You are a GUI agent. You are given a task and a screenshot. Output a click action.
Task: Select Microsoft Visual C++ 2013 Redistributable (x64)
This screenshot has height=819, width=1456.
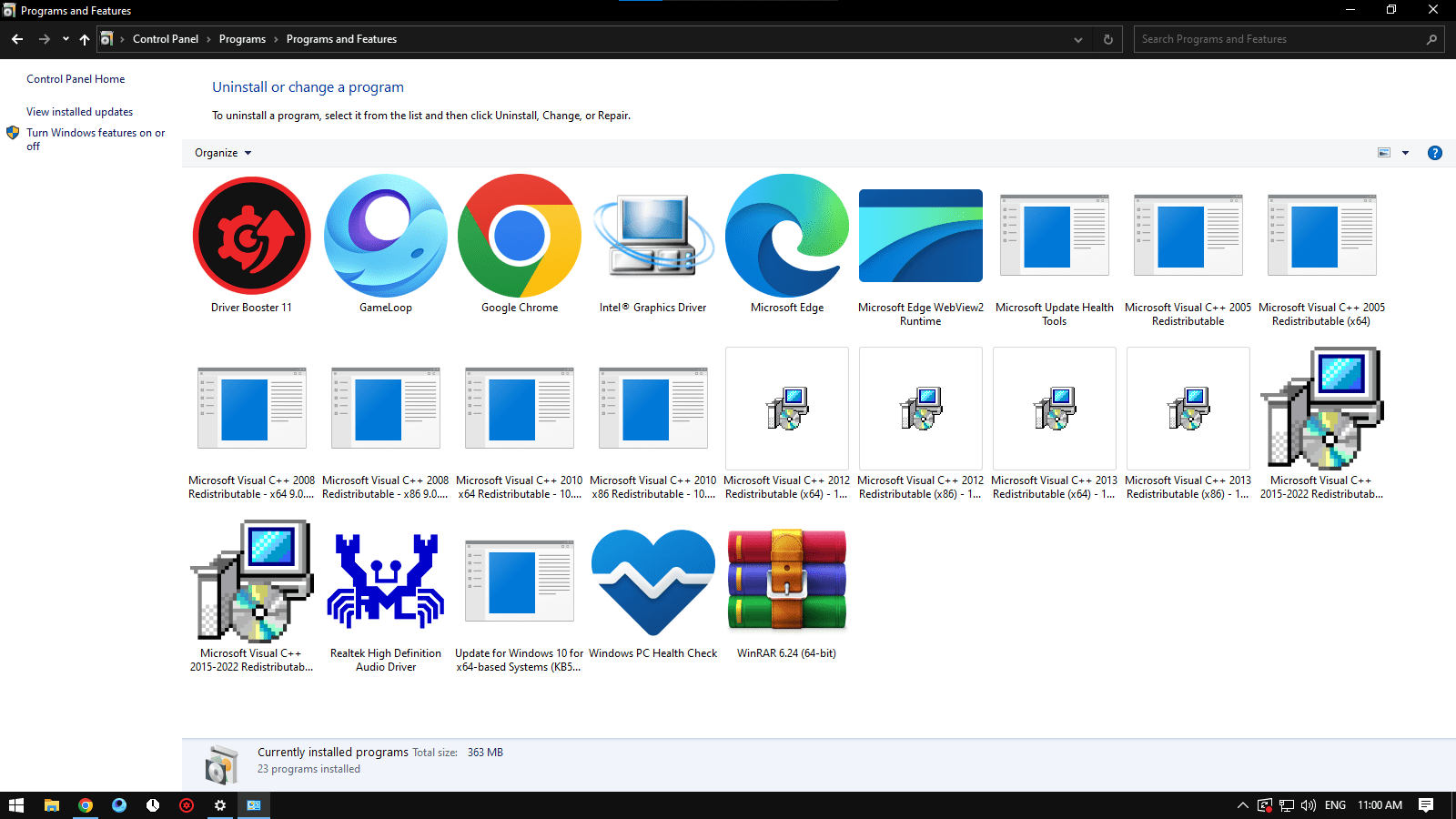[x=1055, y=409]
